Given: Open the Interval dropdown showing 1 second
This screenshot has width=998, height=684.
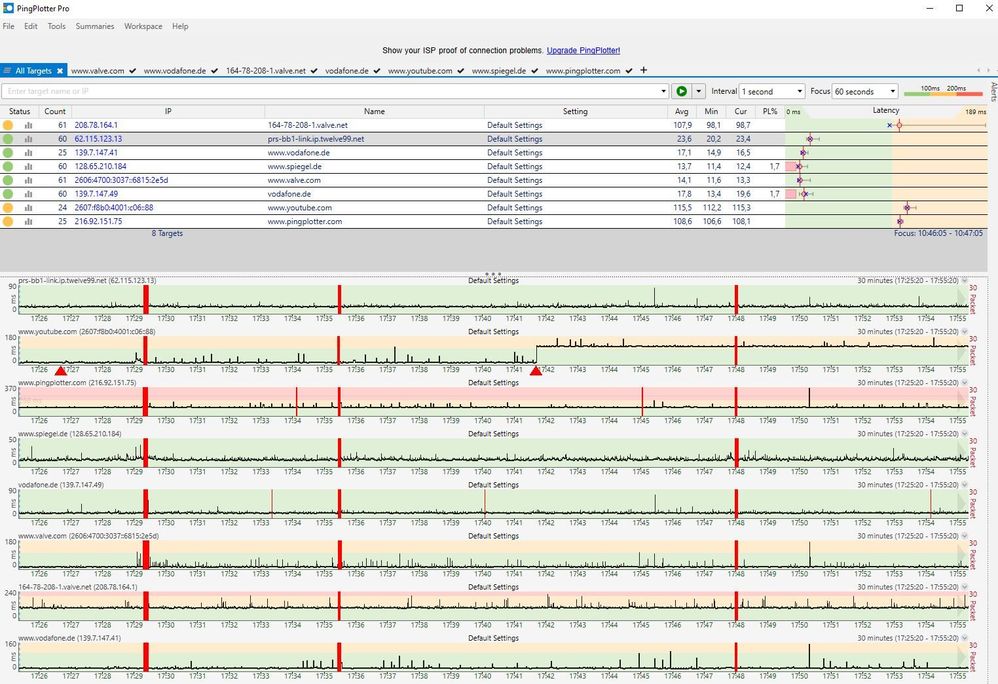Looking at the screenshot, I should pyautogui.click(x=771, y=91).
